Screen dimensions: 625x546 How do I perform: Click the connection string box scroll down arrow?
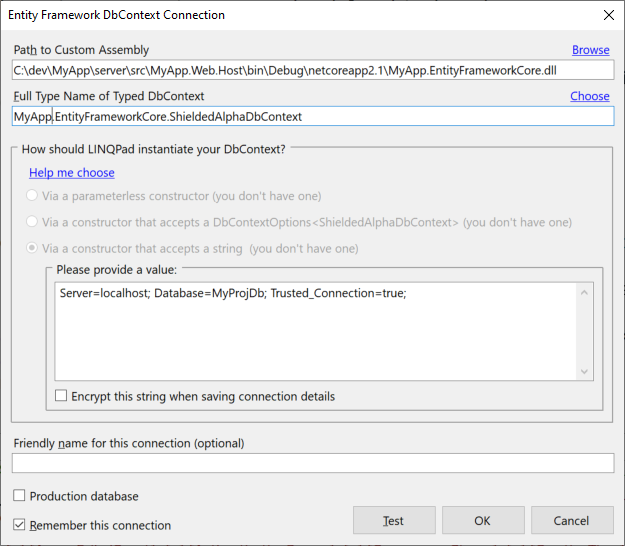point(584,371)
